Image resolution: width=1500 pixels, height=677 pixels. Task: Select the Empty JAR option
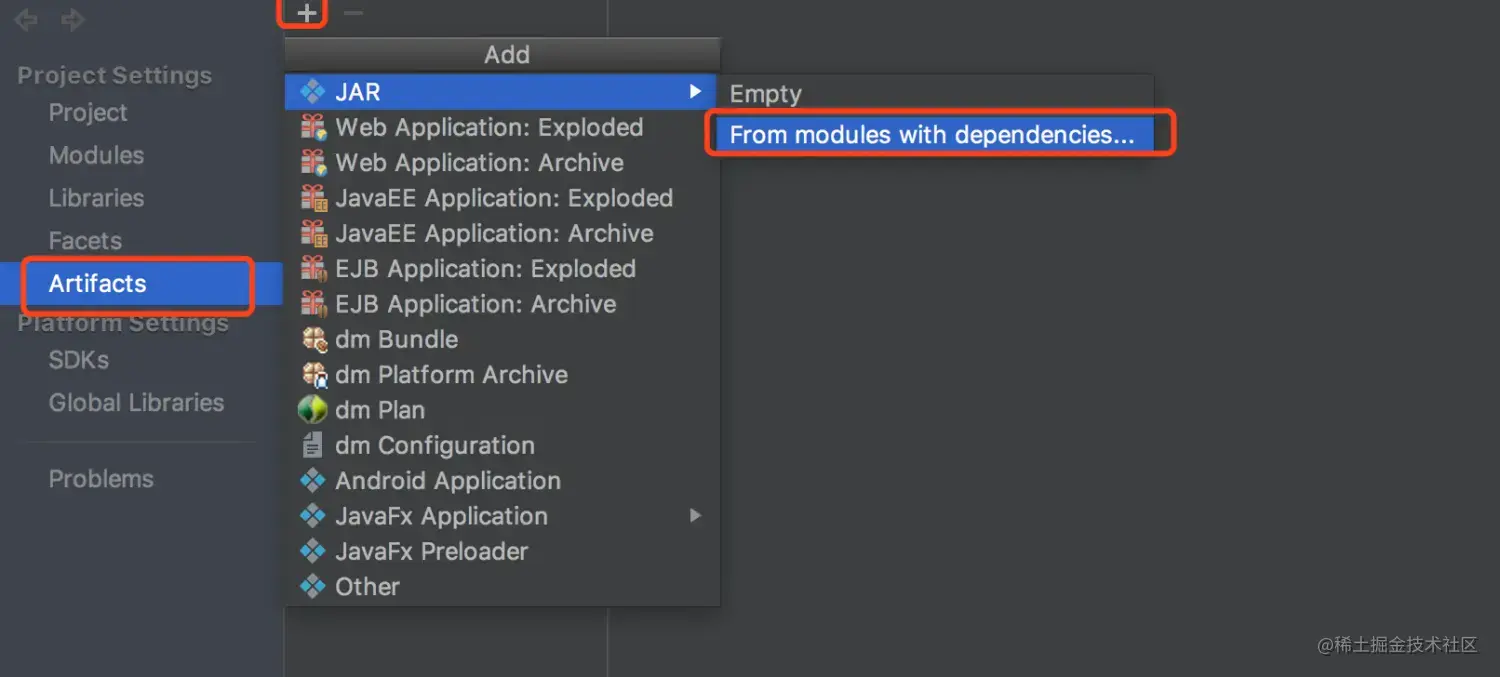(x=766, y=94)
